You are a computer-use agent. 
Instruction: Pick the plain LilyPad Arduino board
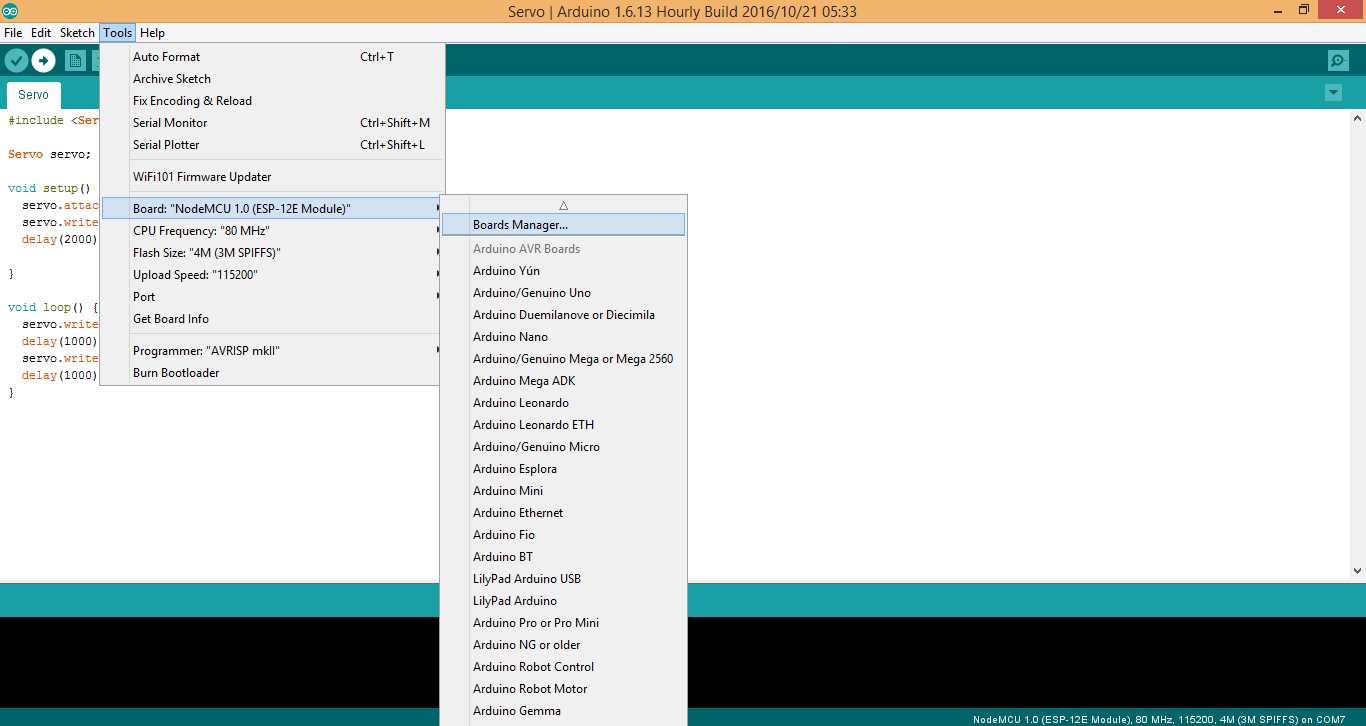click(x=563, y=601)
